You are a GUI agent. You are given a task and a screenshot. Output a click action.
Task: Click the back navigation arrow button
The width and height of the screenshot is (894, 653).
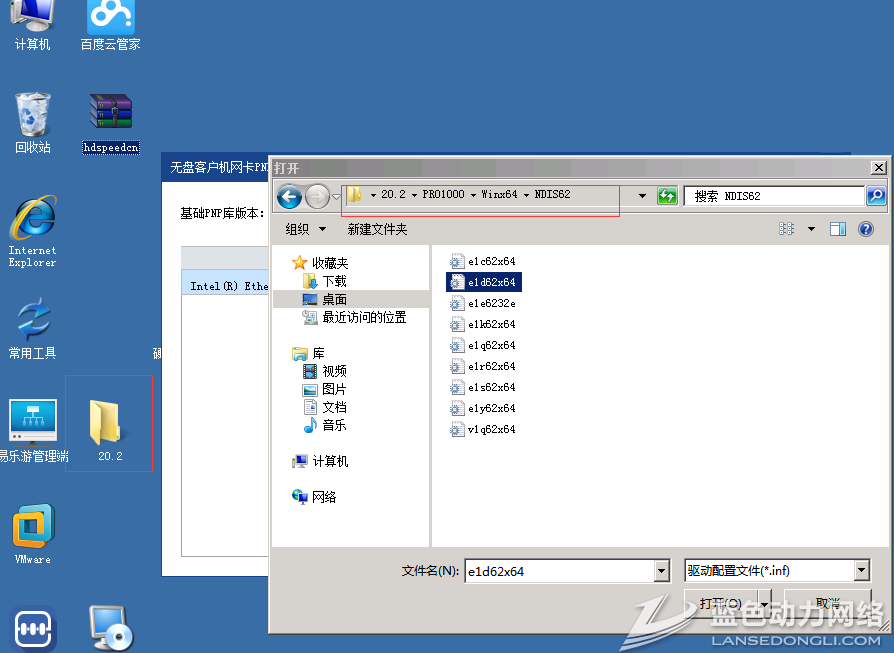[x=289, y=196]
